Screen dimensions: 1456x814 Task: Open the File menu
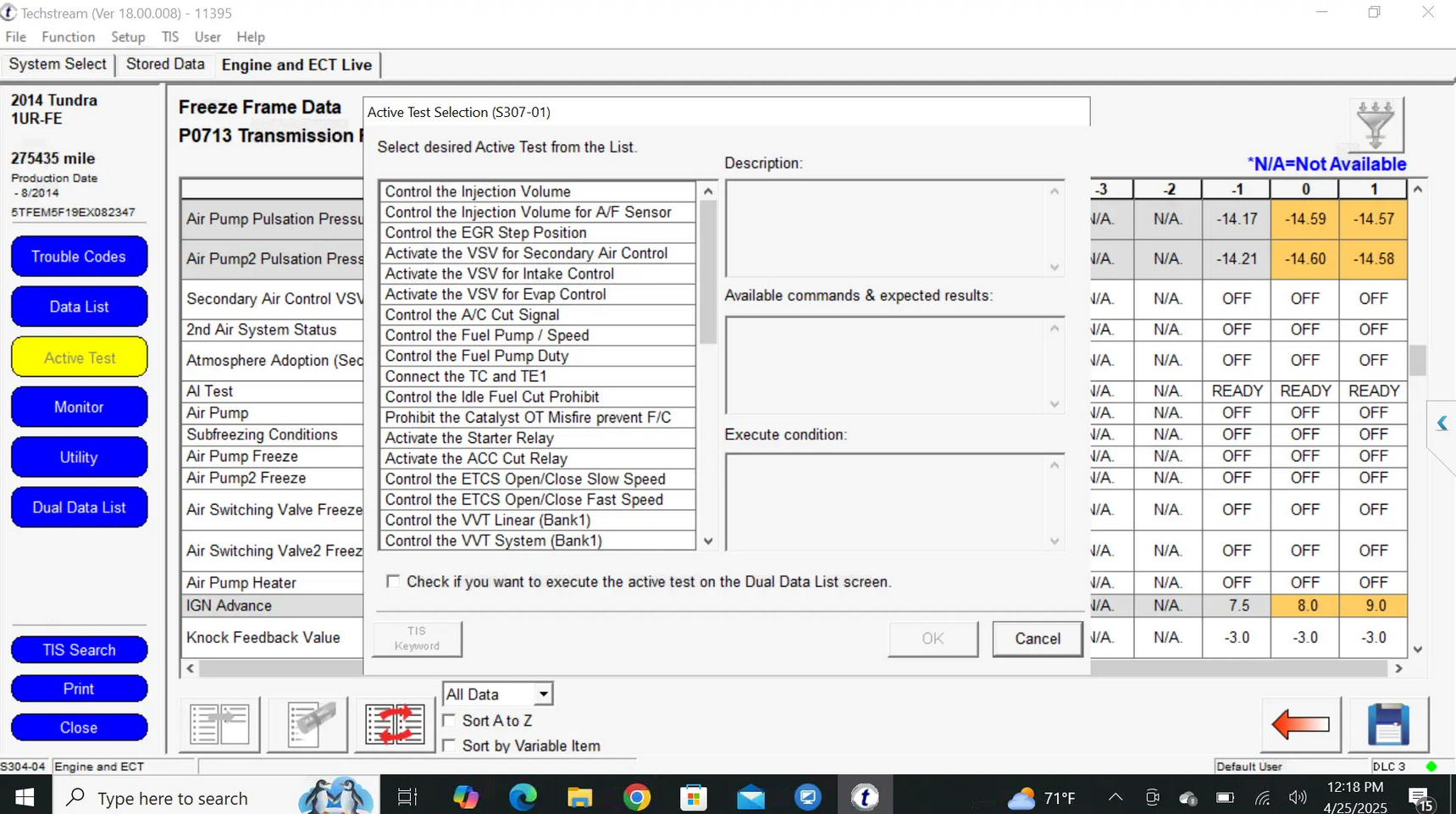(x=15, y=37)
